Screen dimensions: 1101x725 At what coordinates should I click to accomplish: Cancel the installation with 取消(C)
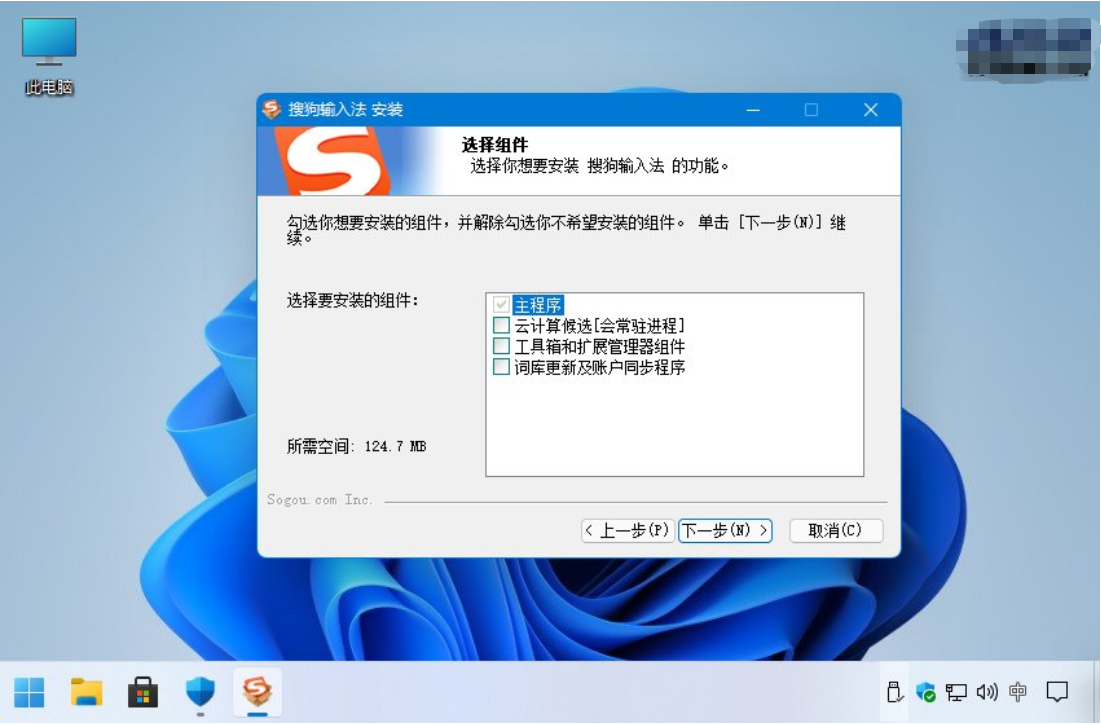point(835,530)
